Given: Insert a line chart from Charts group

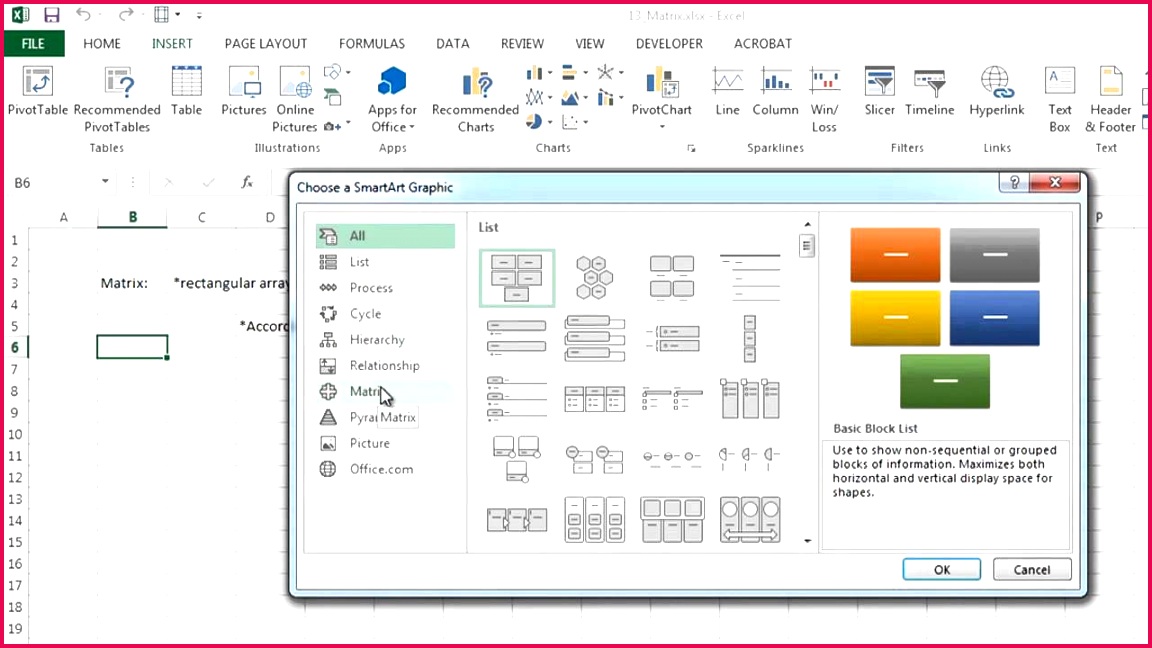Looking at the screenshot, I should 534,97.
